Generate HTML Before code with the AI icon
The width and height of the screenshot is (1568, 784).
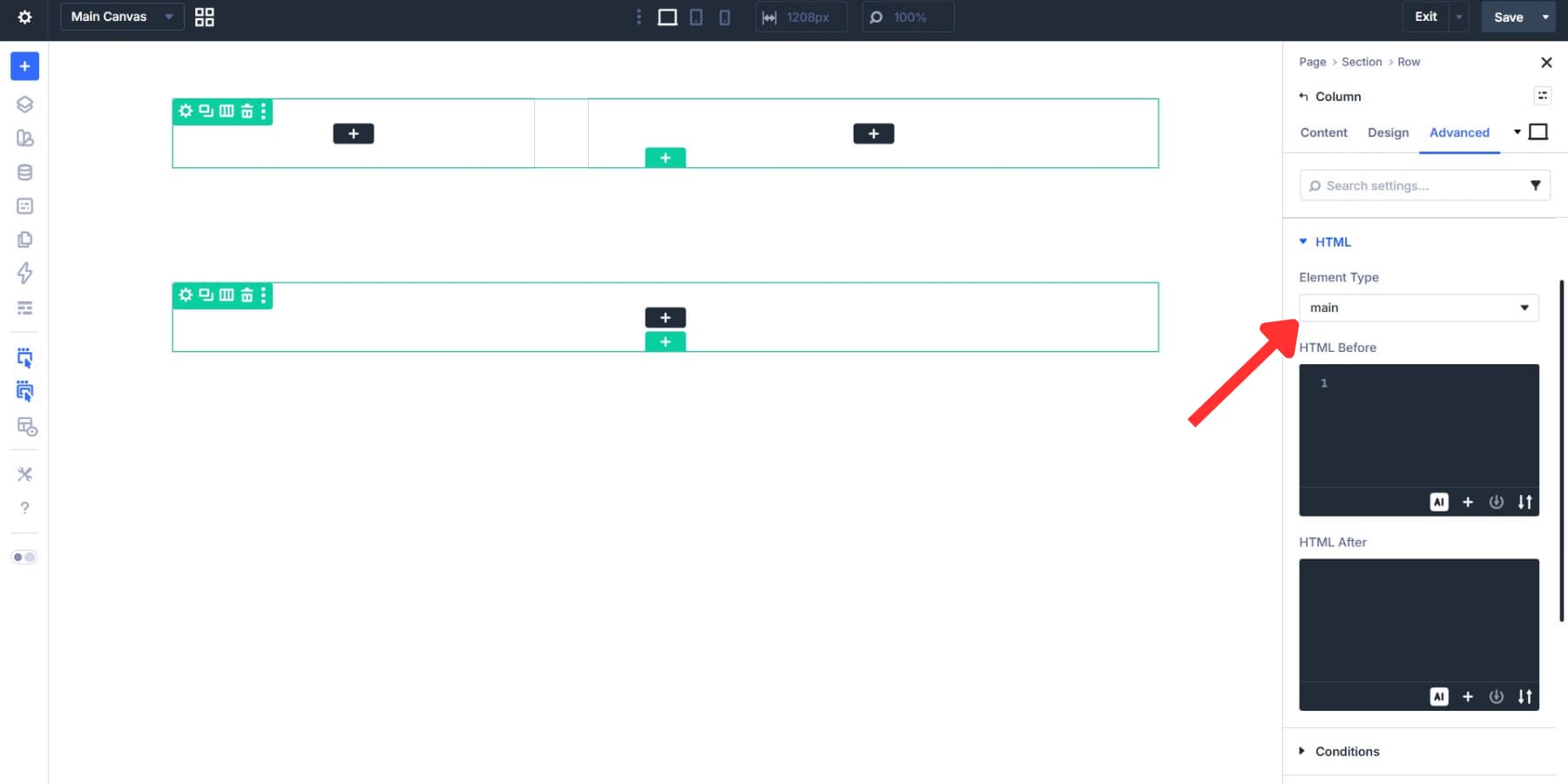(x=1440, y=502)
